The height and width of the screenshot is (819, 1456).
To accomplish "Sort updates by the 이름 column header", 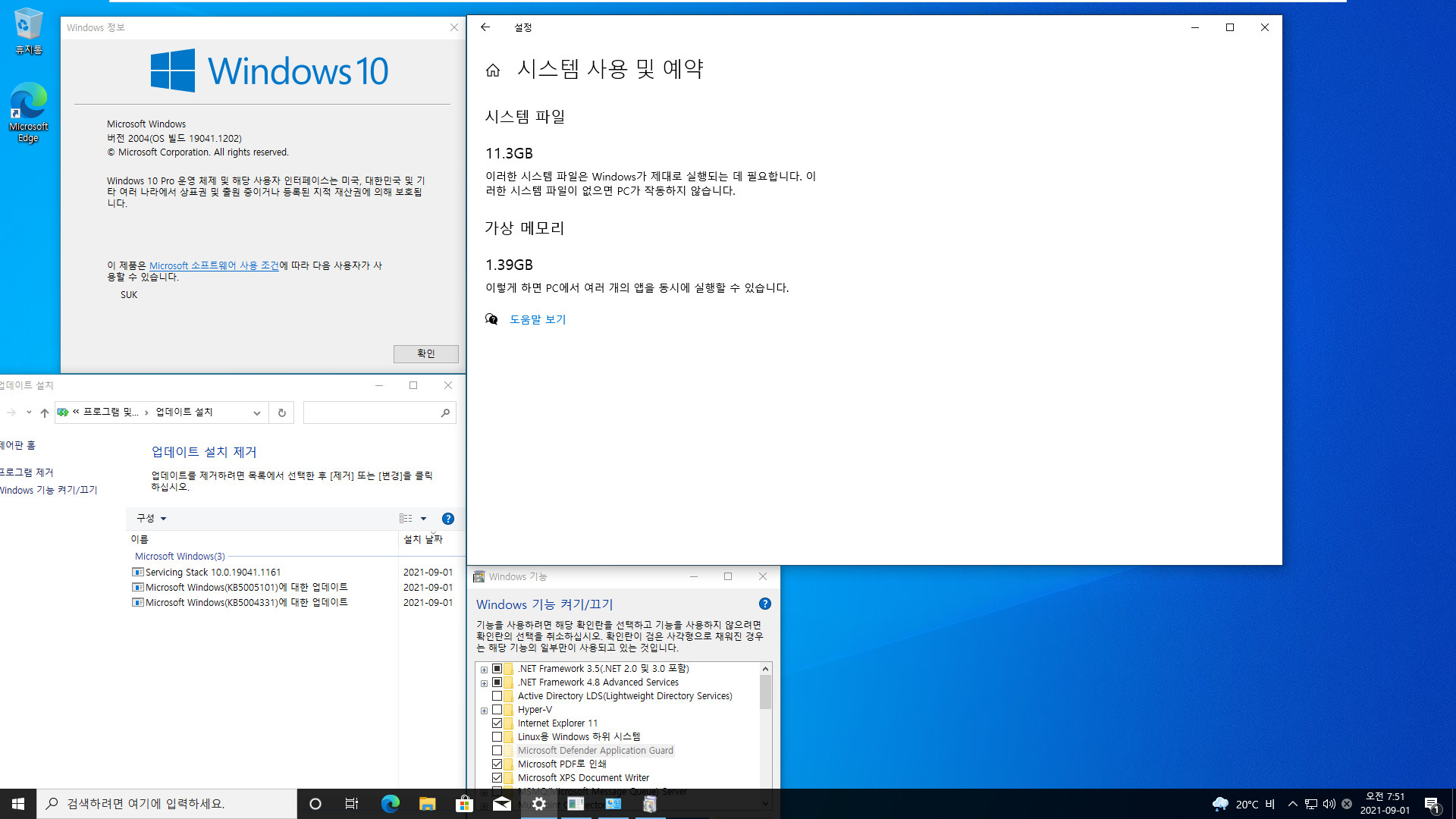I will tap(262, 539).
